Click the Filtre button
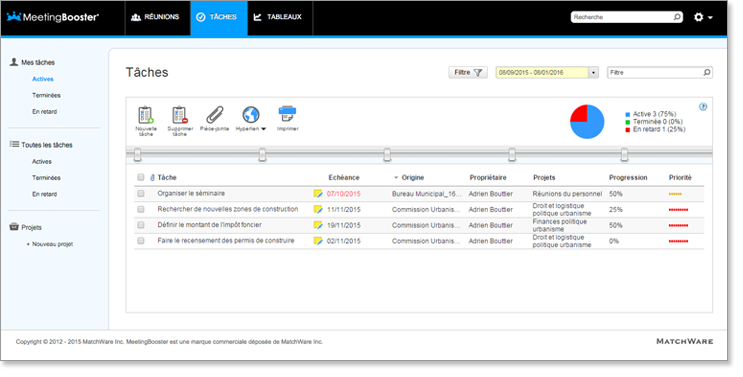The image size is (743, 377). (x=468, y=72)
